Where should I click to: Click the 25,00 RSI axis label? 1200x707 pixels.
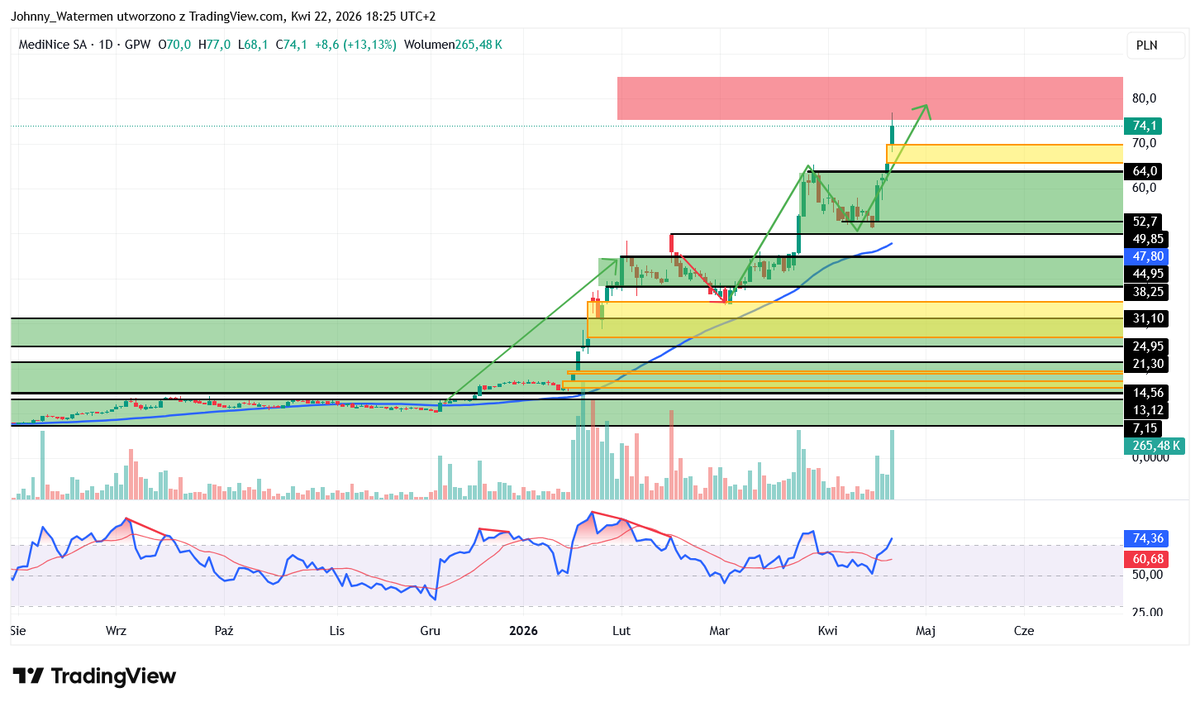(1147, 612)
